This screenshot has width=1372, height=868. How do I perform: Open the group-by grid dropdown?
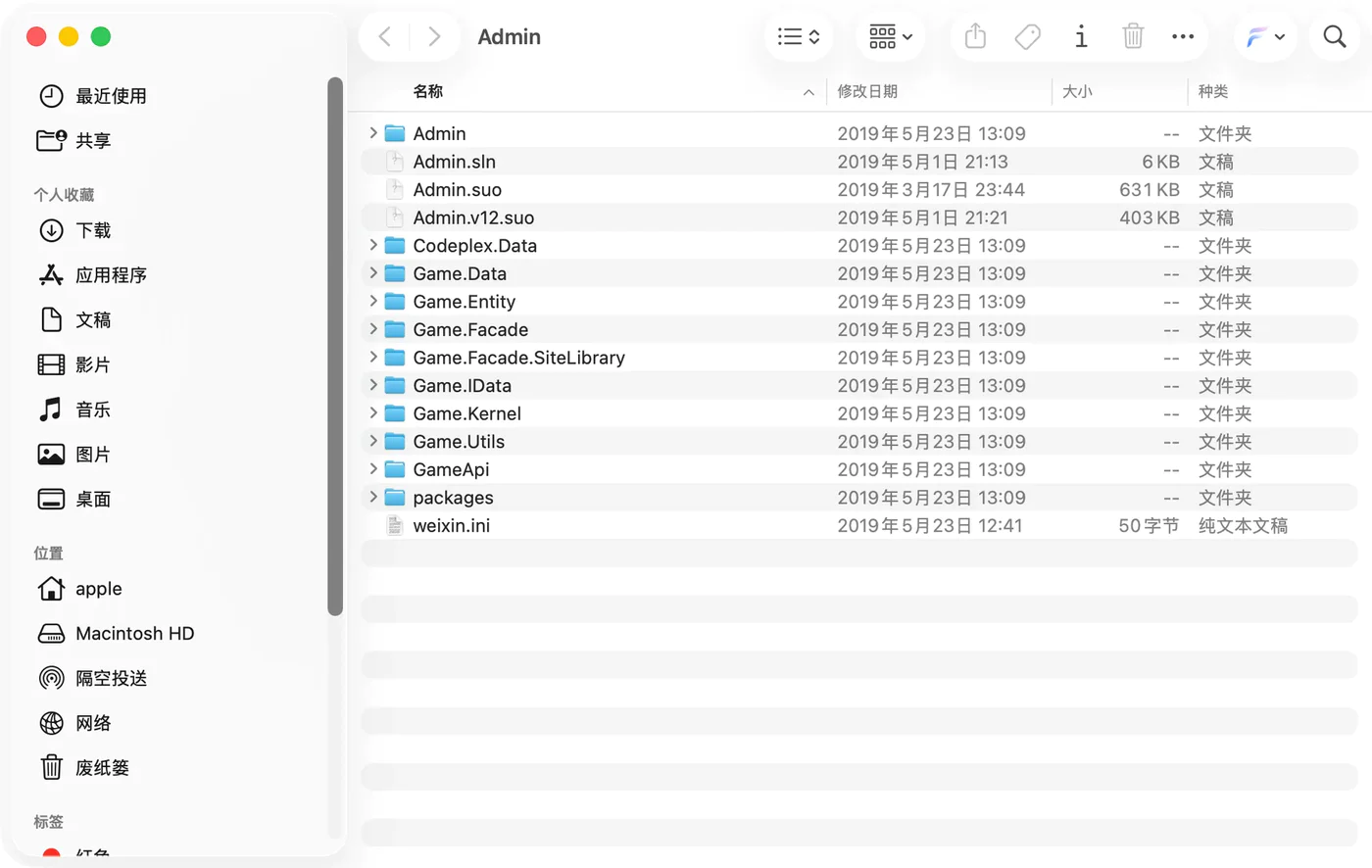point(890,37)
